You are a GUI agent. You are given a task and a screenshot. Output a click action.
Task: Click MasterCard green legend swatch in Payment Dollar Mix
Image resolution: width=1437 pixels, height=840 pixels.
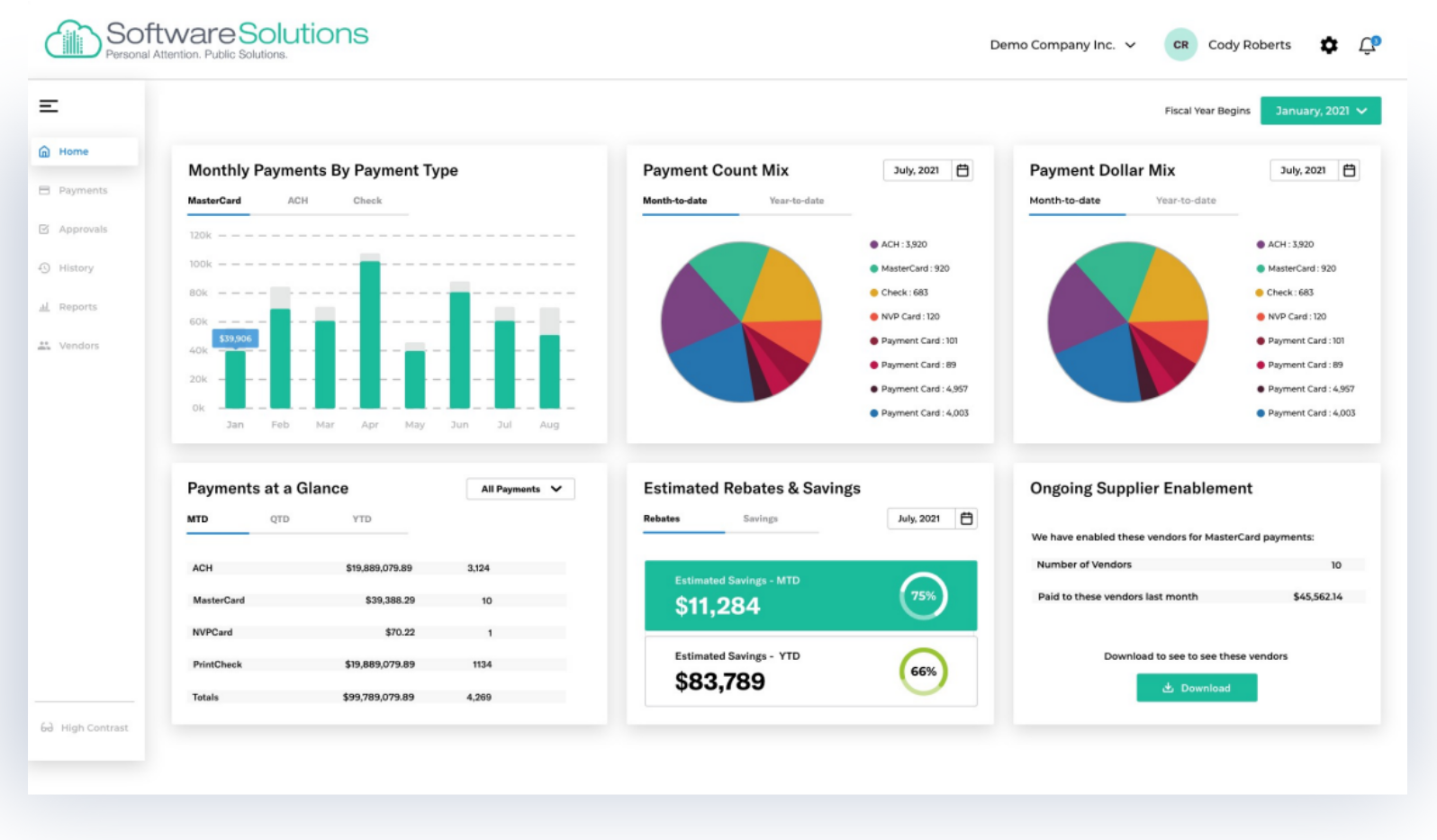coord(1261,268)
